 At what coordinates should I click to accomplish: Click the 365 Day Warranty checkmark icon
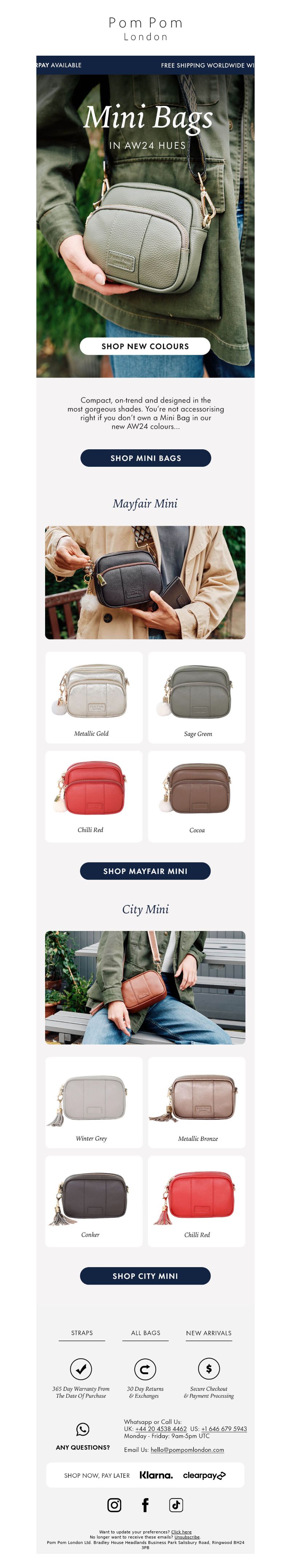81,1369
